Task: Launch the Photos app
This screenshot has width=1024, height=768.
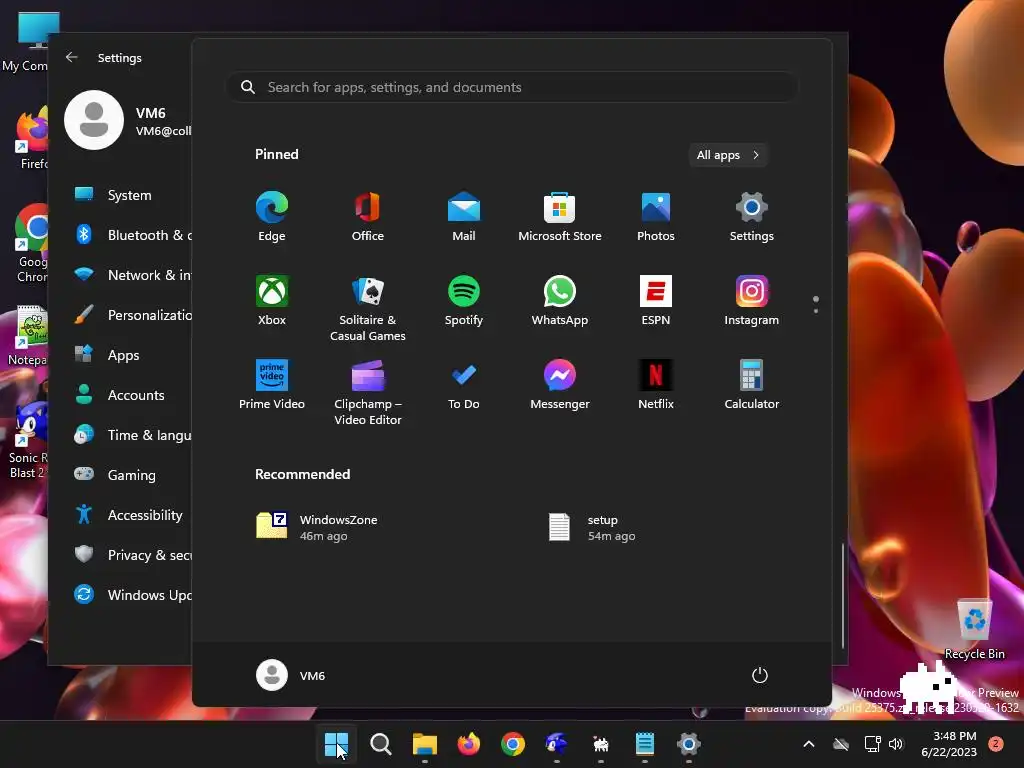Action: pos(656,217)
